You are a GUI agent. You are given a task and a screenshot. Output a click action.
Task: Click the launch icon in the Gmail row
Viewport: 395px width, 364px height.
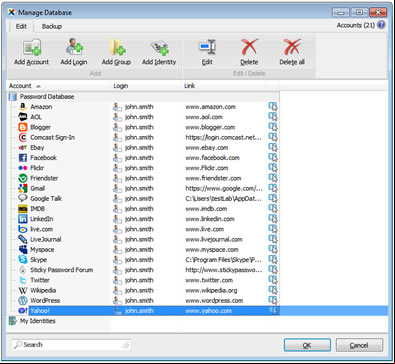click(273, 188)
